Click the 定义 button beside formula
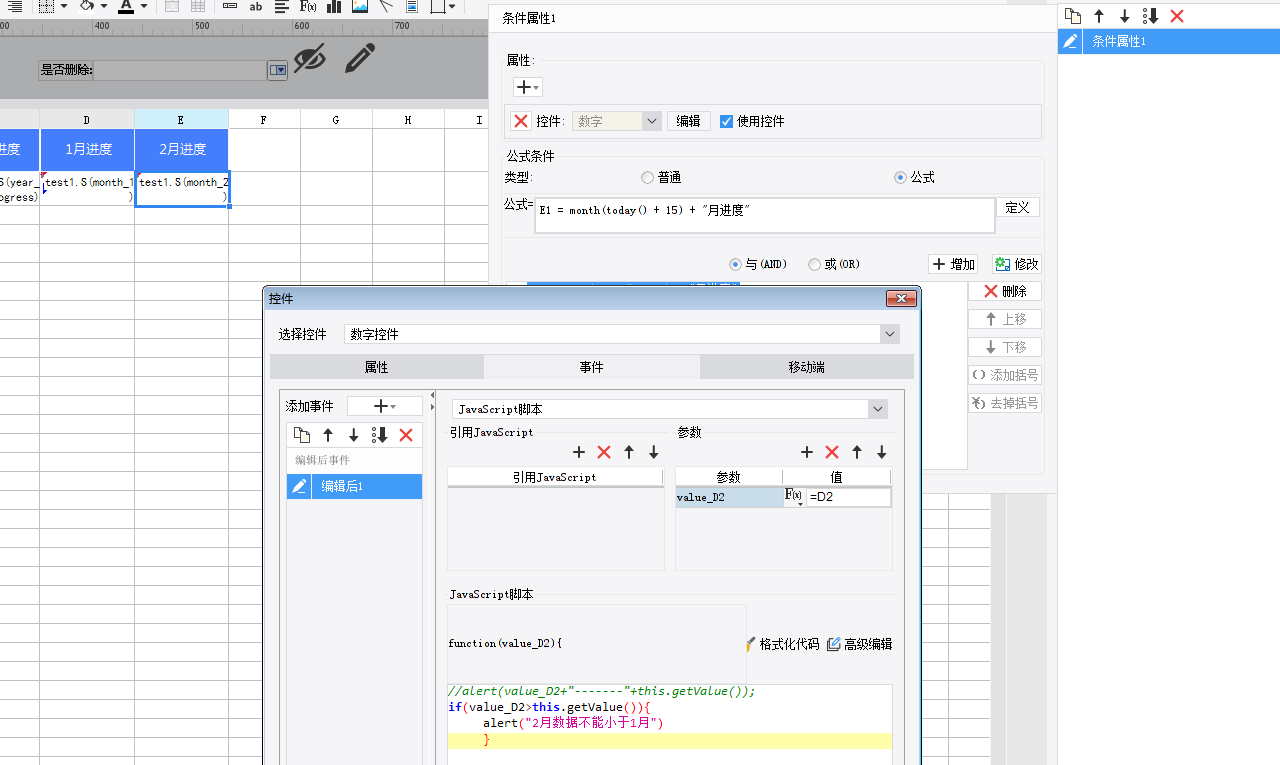Viewport: 1280px width, 765px height. click(x=1017, y=207)
